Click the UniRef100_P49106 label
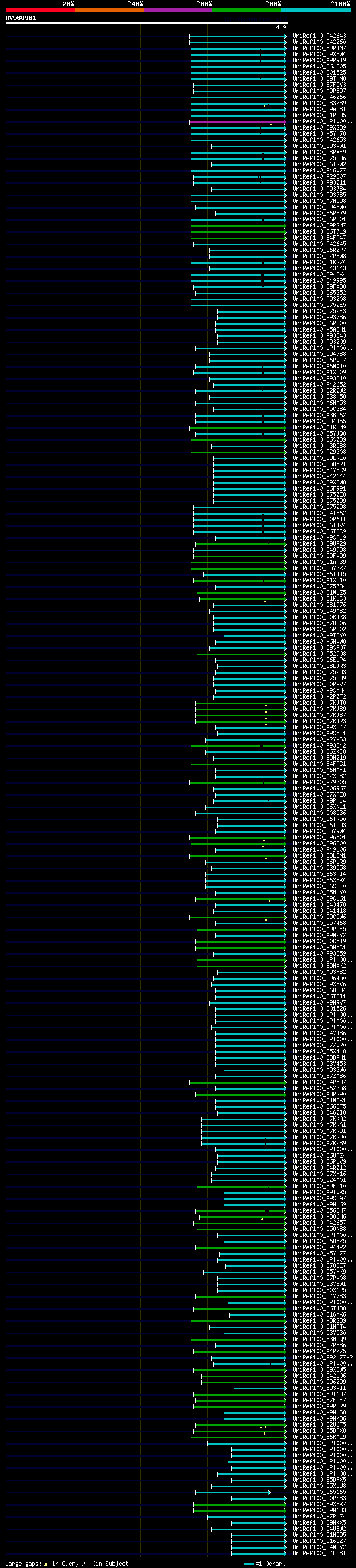Image resolution: width=356 pixels, height=1568 pixels. point(319,850)
